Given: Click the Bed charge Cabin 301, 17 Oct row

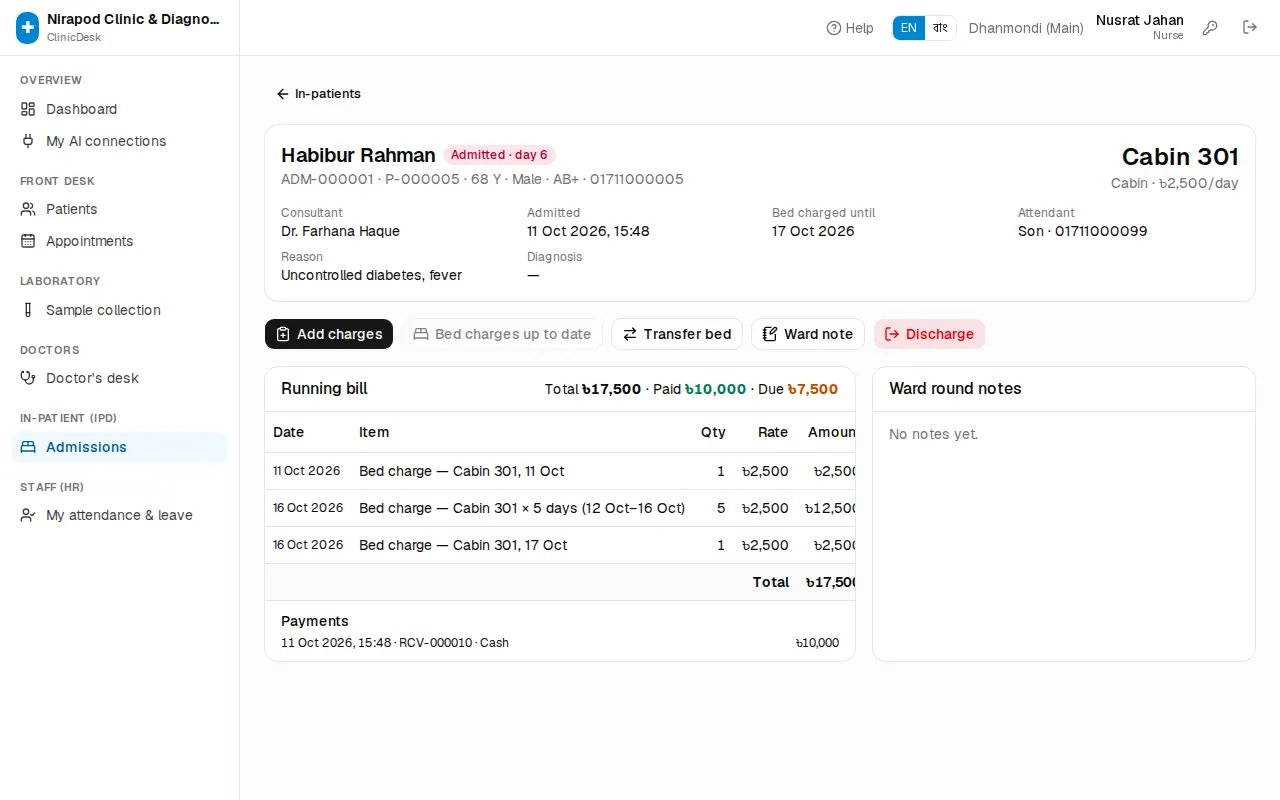Looking at the screenshot, I should click(x=560, y=545).
